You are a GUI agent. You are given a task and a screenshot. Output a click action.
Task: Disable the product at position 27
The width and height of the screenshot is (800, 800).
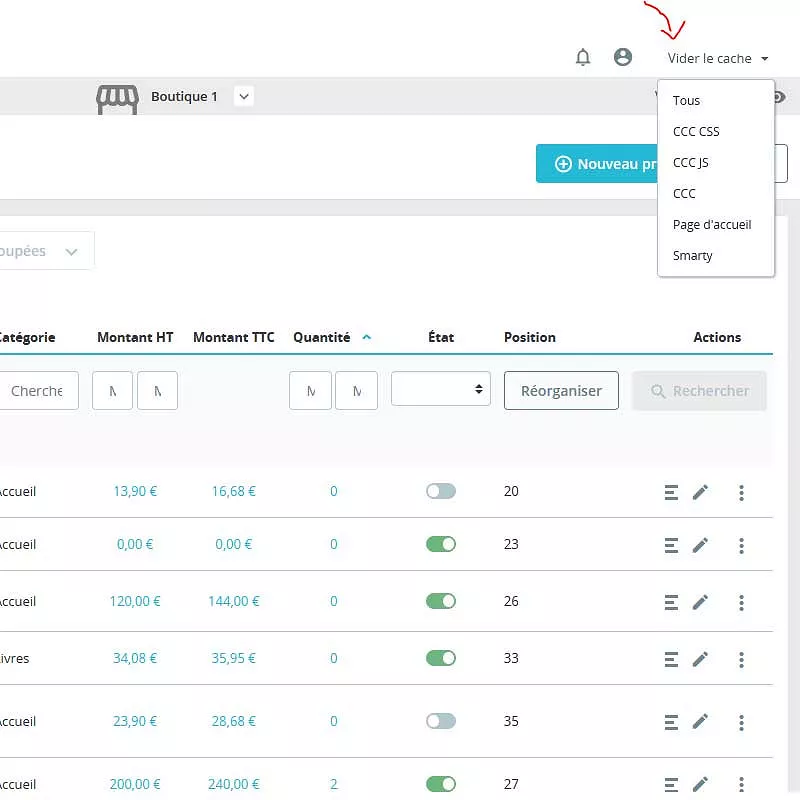pos(441,784)
